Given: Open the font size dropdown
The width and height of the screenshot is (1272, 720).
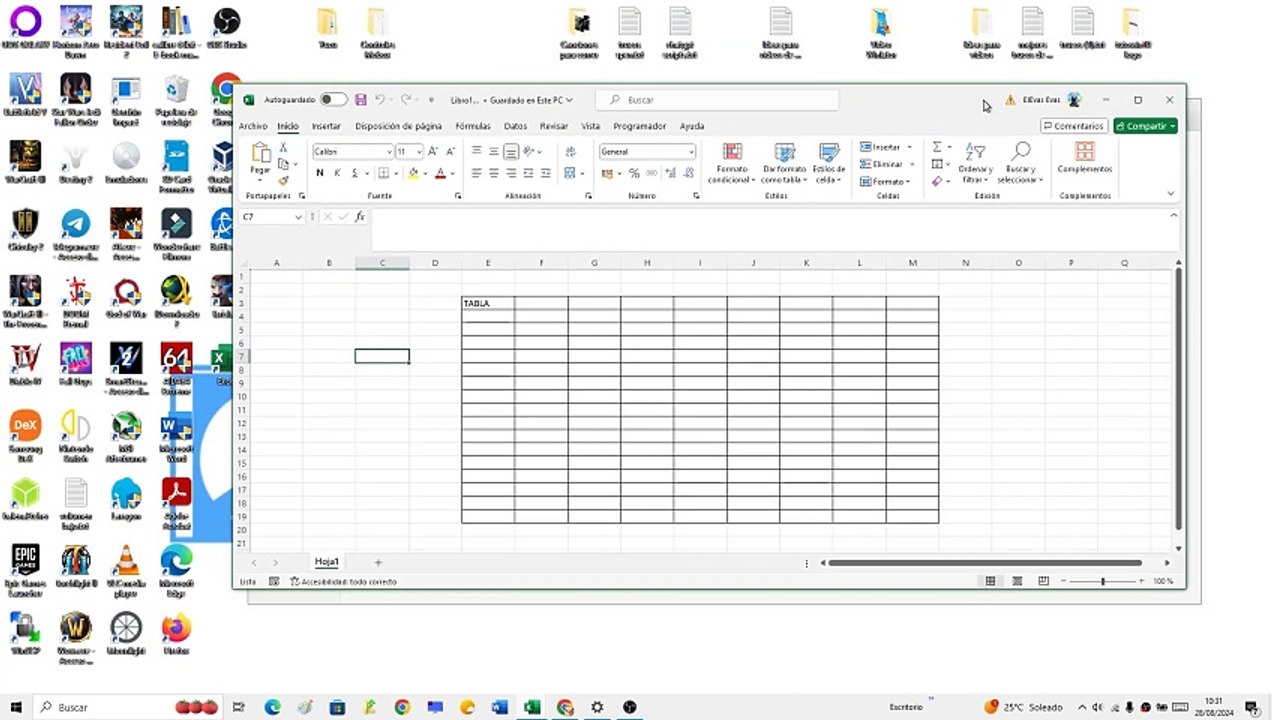Looking at the screenshot, I should (419, 152).
